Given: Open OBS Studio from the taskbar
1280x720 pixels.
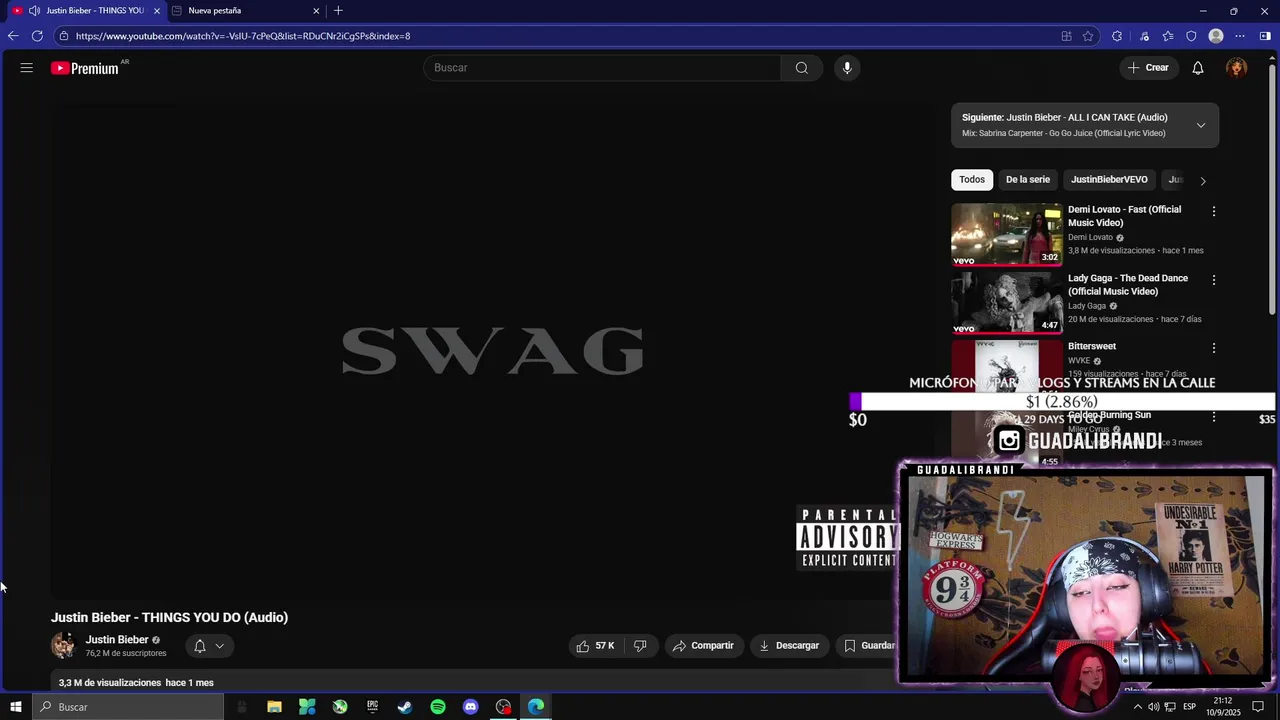Looking at the screenshot, I should 503,707.
